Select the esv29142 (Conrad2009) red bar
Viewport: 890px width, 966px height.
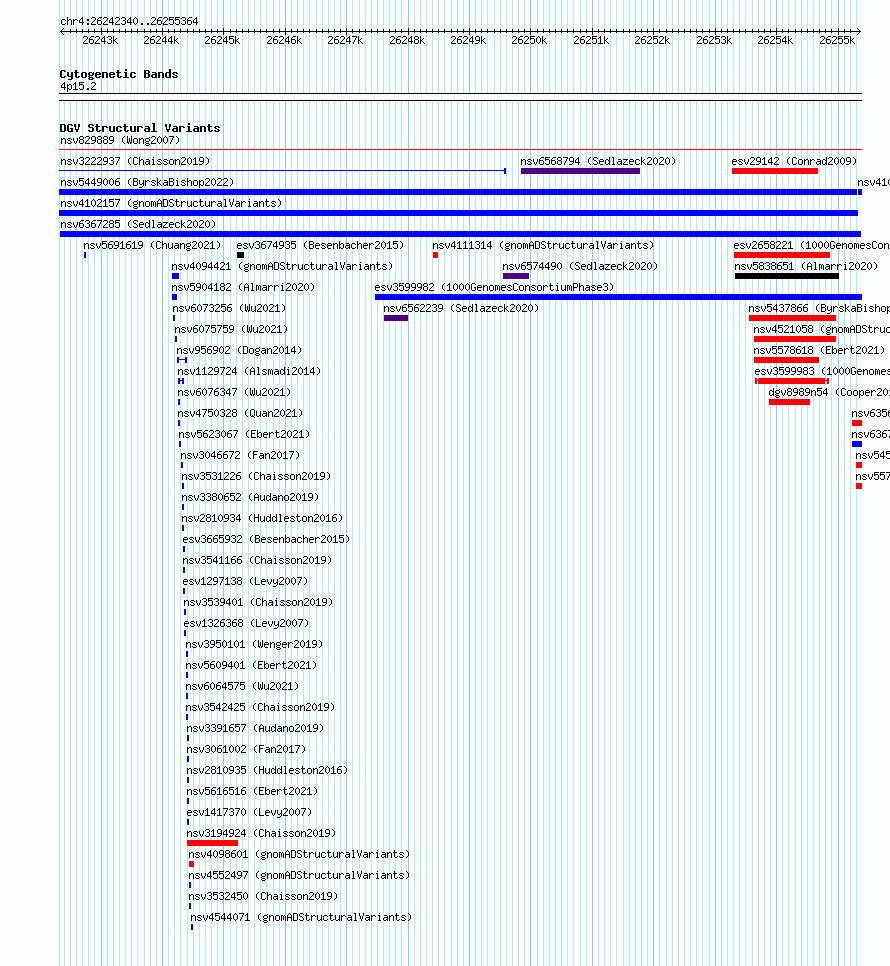pyautogui.click(x=775, y=171)
